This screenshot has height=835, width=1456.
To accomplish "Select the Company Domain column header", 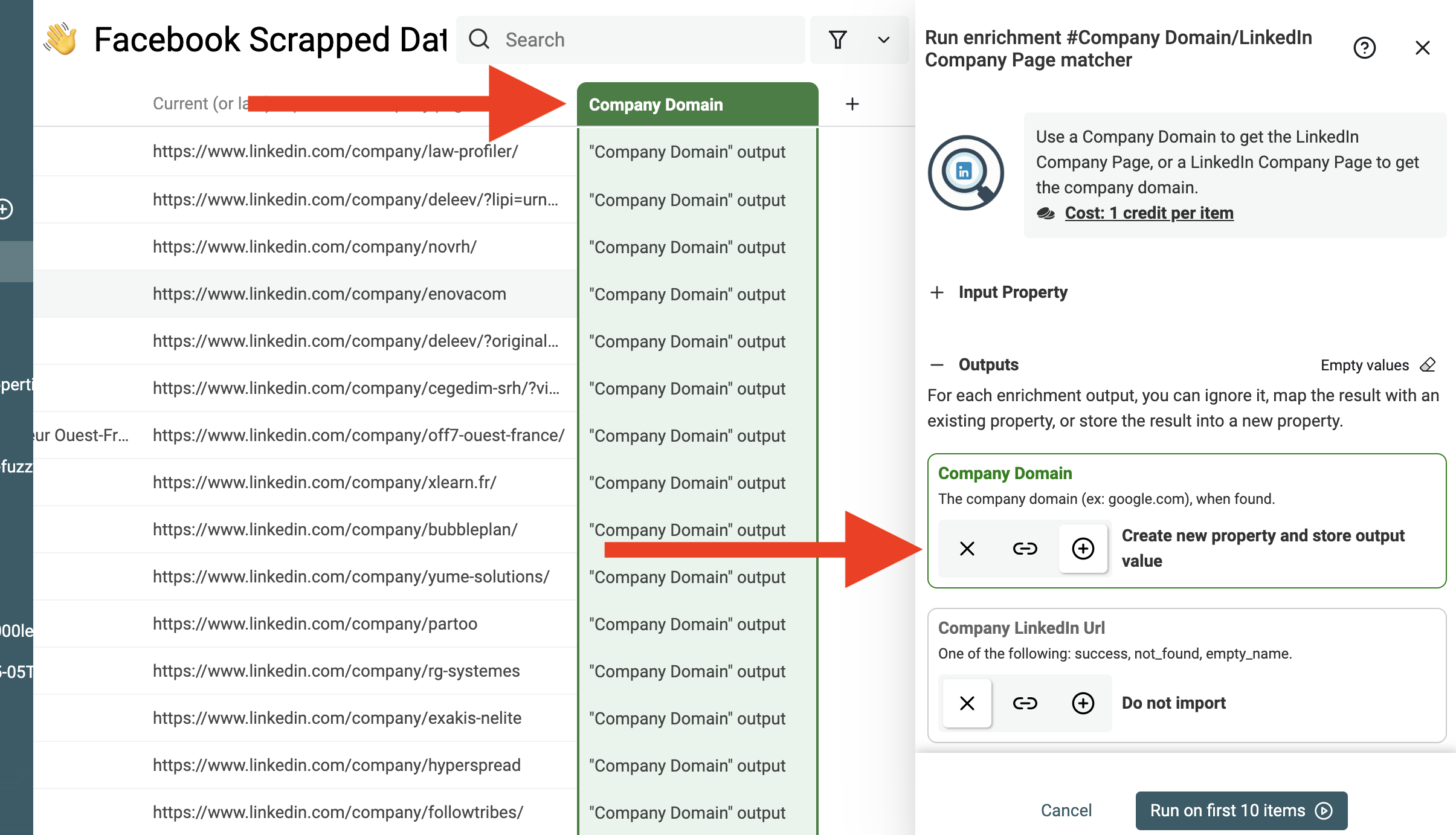I will pyautogui.click(x=697, y=104).
